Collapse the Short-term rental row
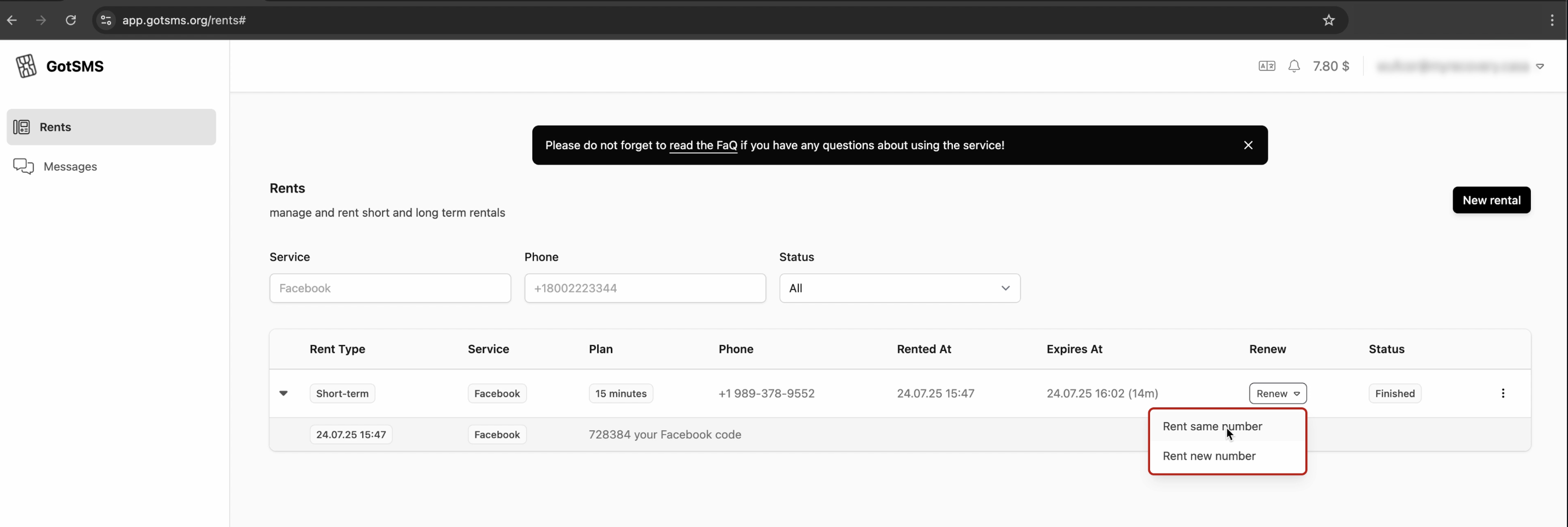Viewport: 1568px width, 527px height. (x=283, y=393)
